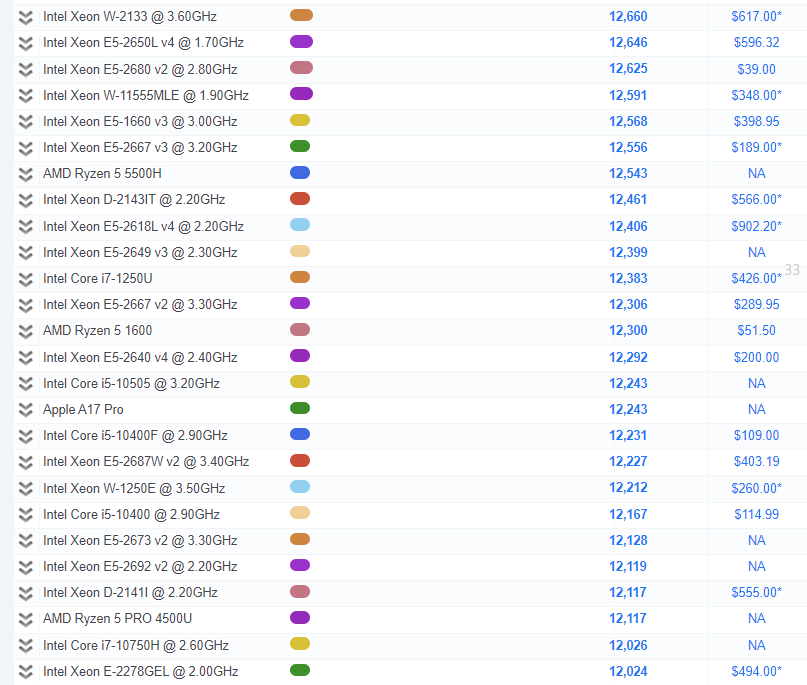Click the yellow swatch for Core i7-10750H

[x=300, y=644]
